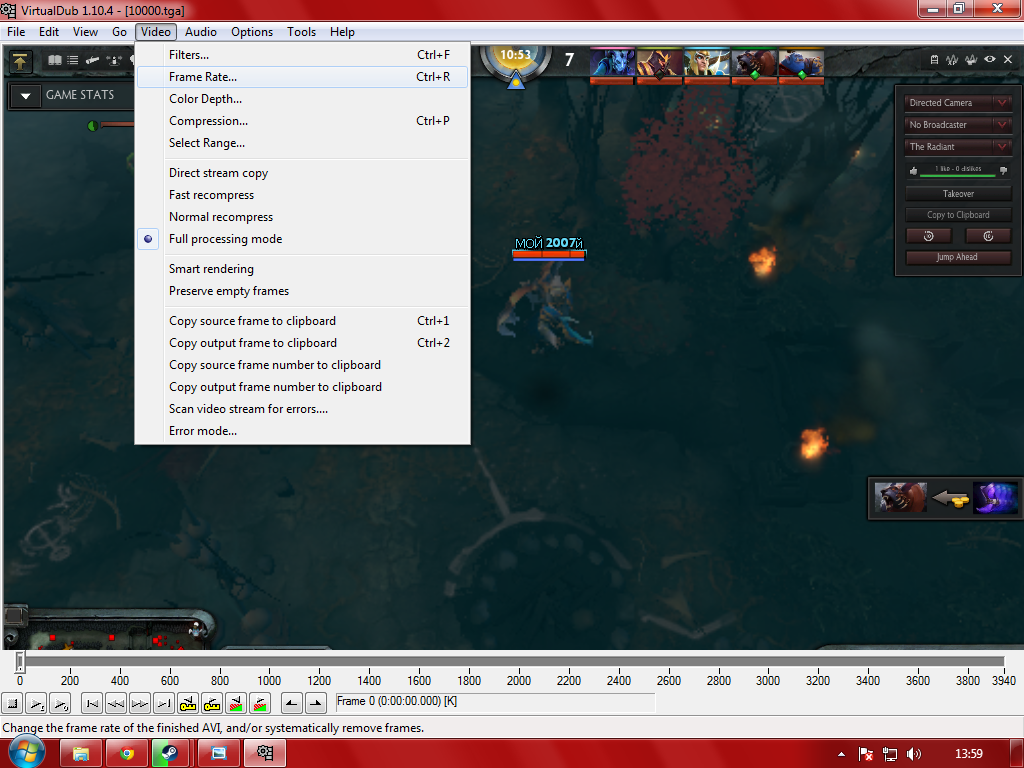Open Steam from the taskbar
Viewport: 1024px width, 768px height.
tap(170, 754)
